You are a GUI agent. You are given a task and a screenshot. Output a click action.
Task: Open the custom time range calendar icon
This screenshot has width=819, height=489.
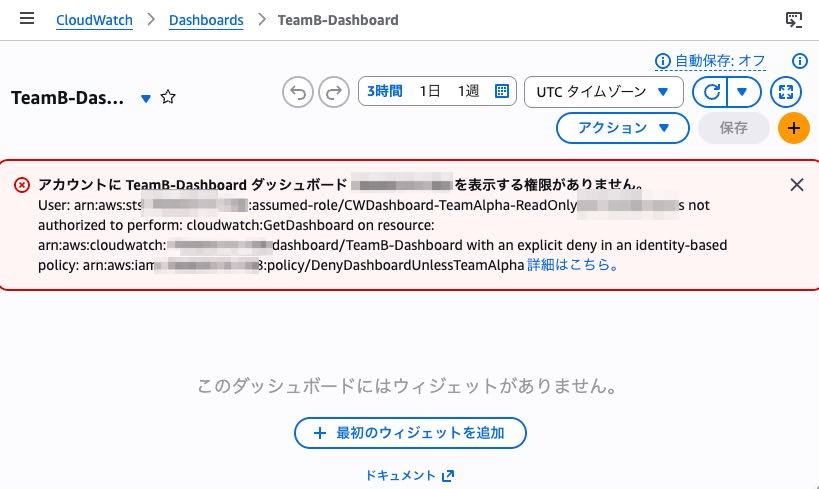[x=501, y=91]
